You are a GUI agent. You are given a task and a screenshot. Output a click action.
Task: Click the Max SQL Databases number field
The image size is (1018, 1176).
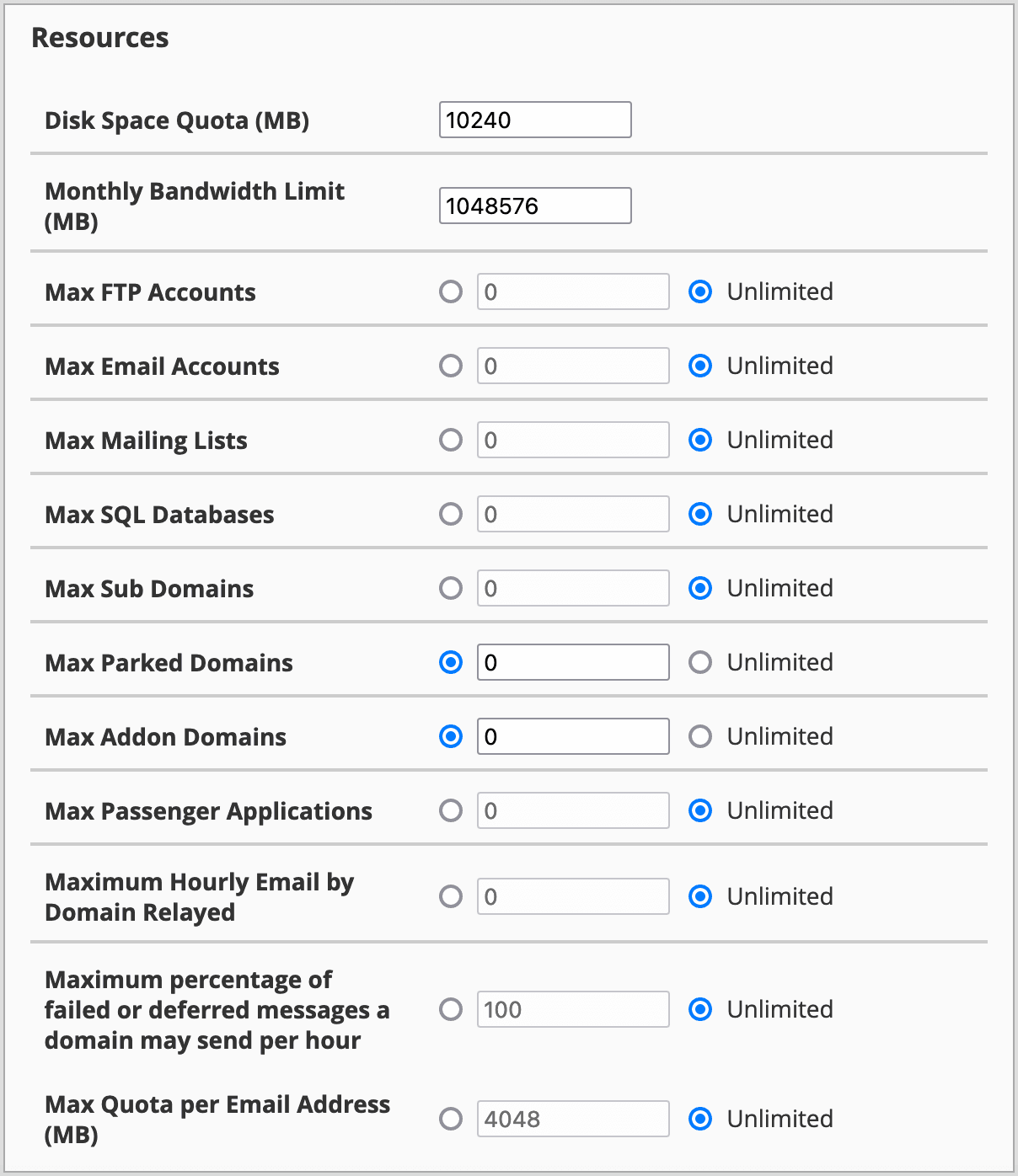(572, 514)
